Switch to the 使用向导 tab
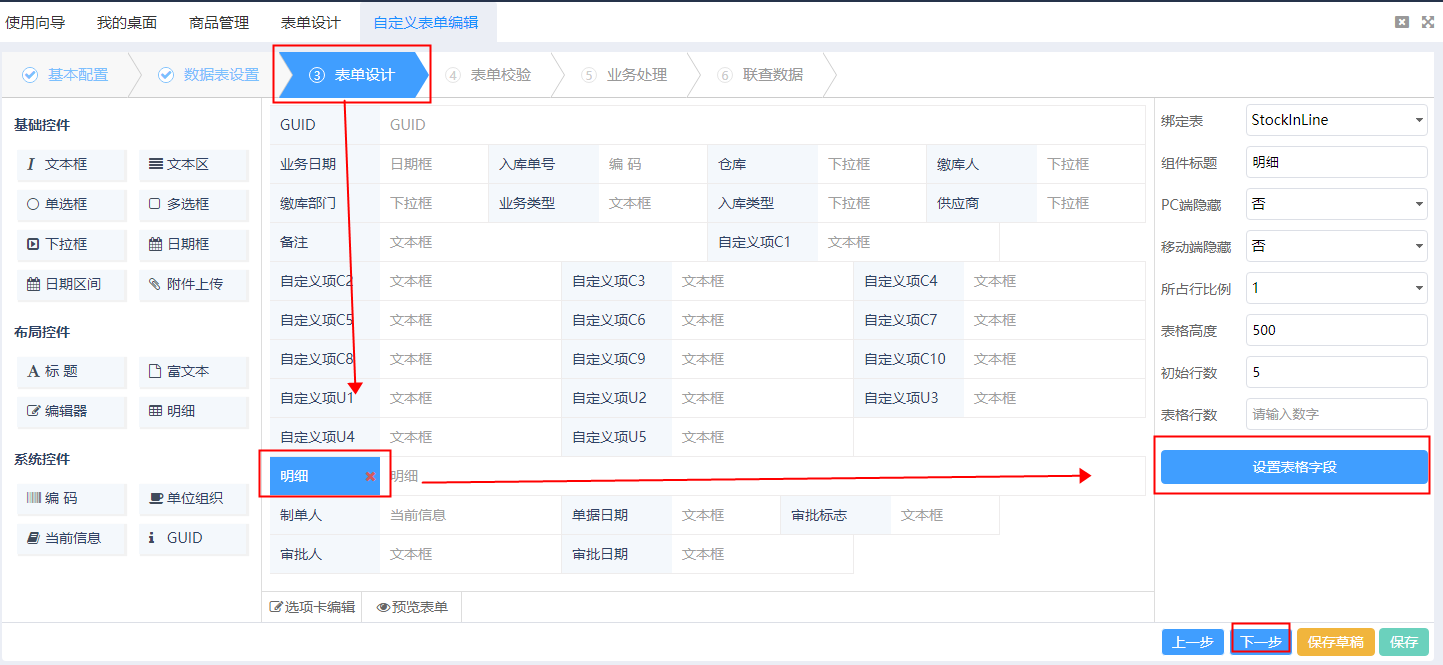Screen dimensions: 1443x665 [x=35, y=22]
